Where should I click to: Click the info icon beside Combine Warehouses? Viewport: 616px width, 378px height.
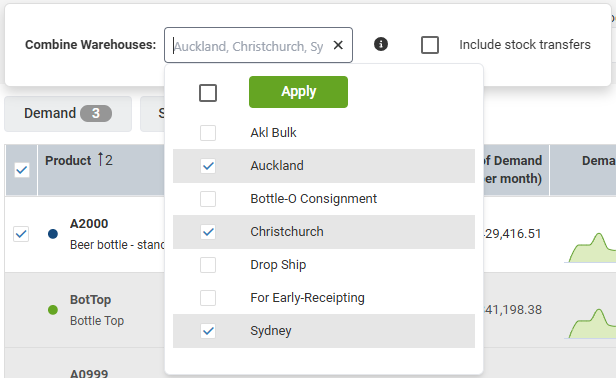(381, 44)
